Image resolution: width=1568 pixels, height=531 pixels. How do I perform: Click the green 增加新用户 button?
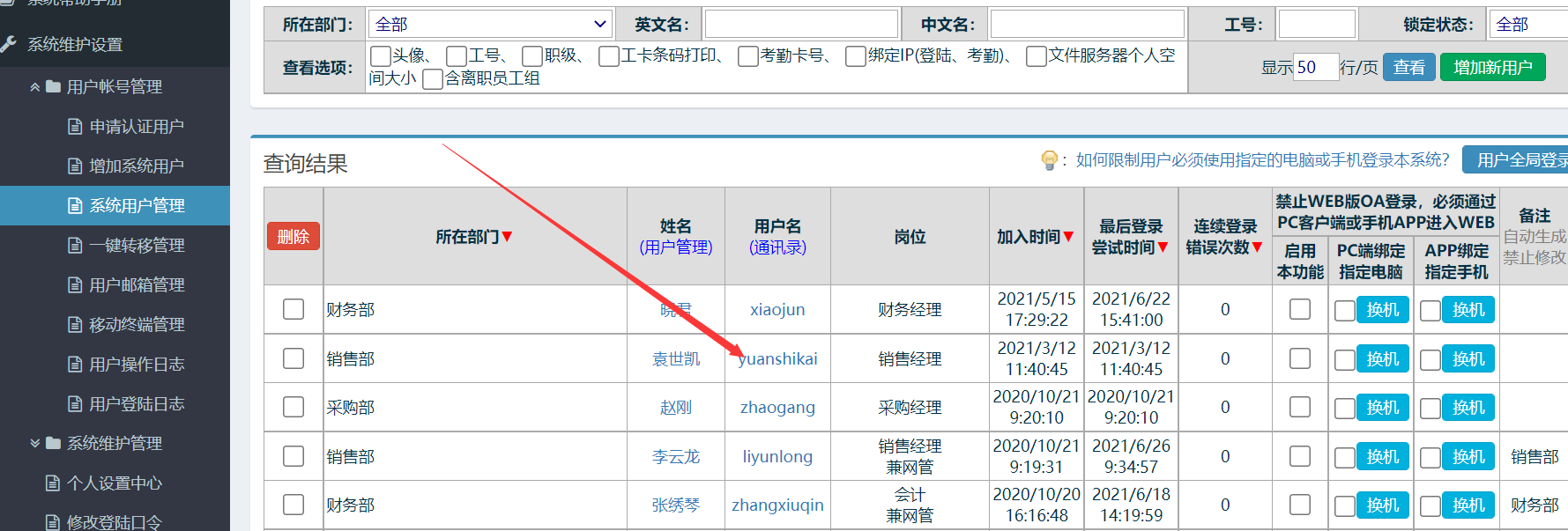point(1492,68)
